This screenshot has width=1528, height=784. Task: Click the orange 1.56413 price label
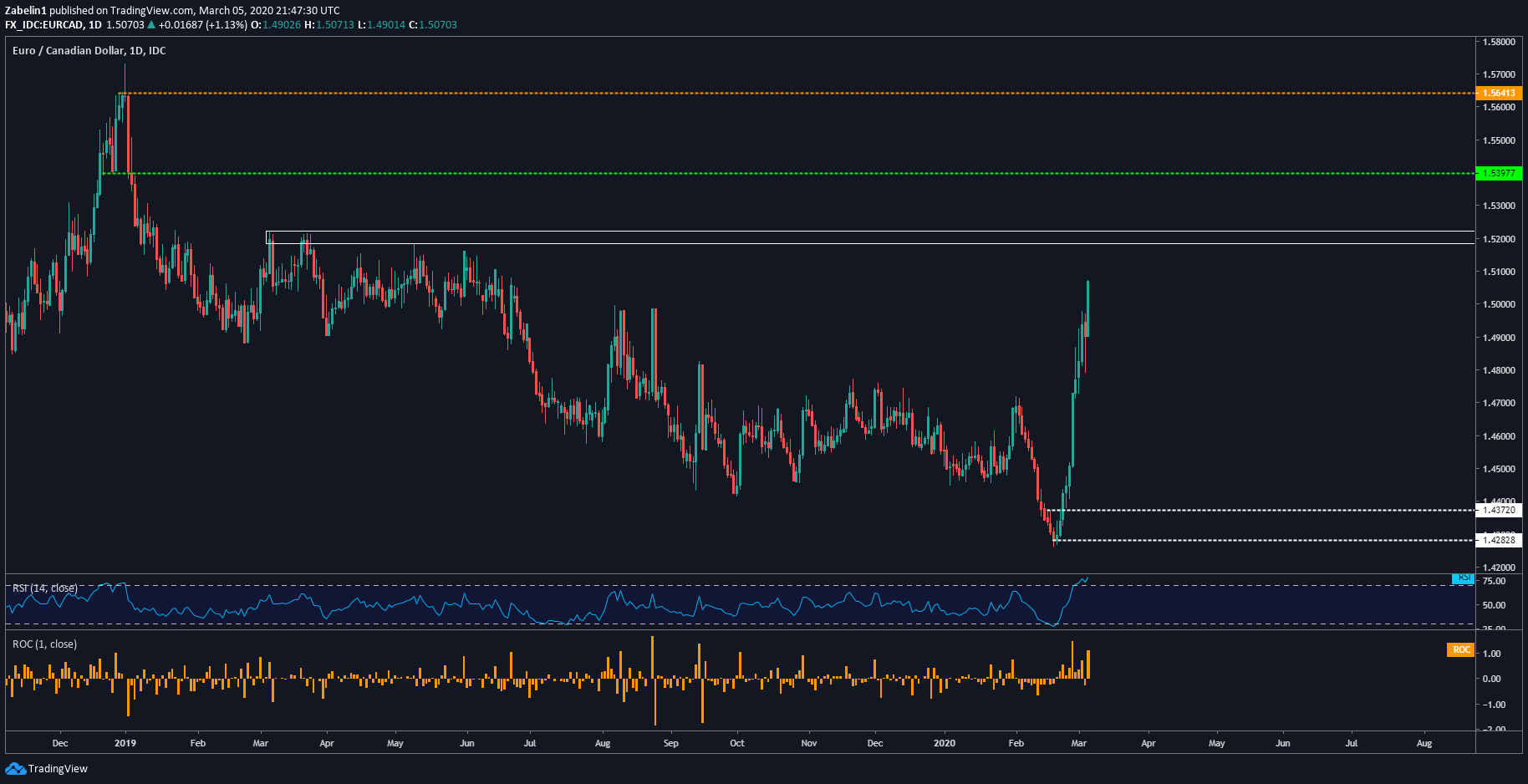pos(1500,93)
